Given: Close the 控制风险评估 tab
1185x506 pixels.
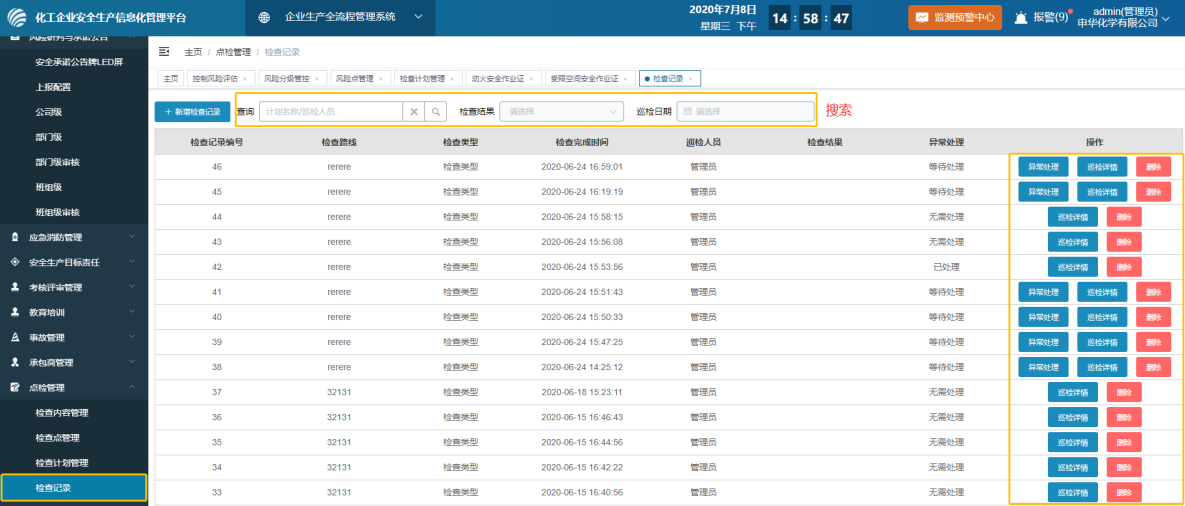Looking at the screenshot, I should pos(245,79).
